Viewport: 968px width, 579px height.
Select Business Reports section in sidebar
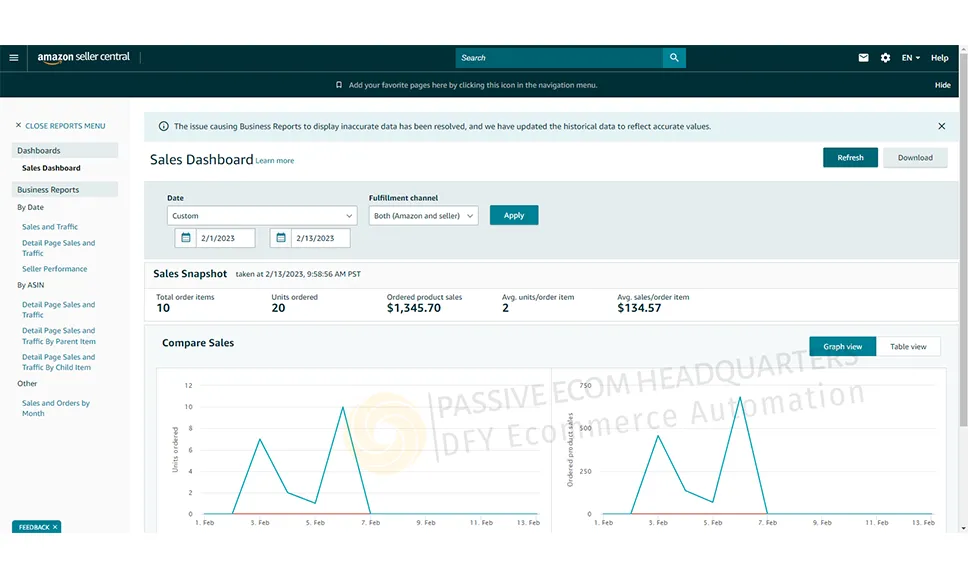tap(65, 190)
